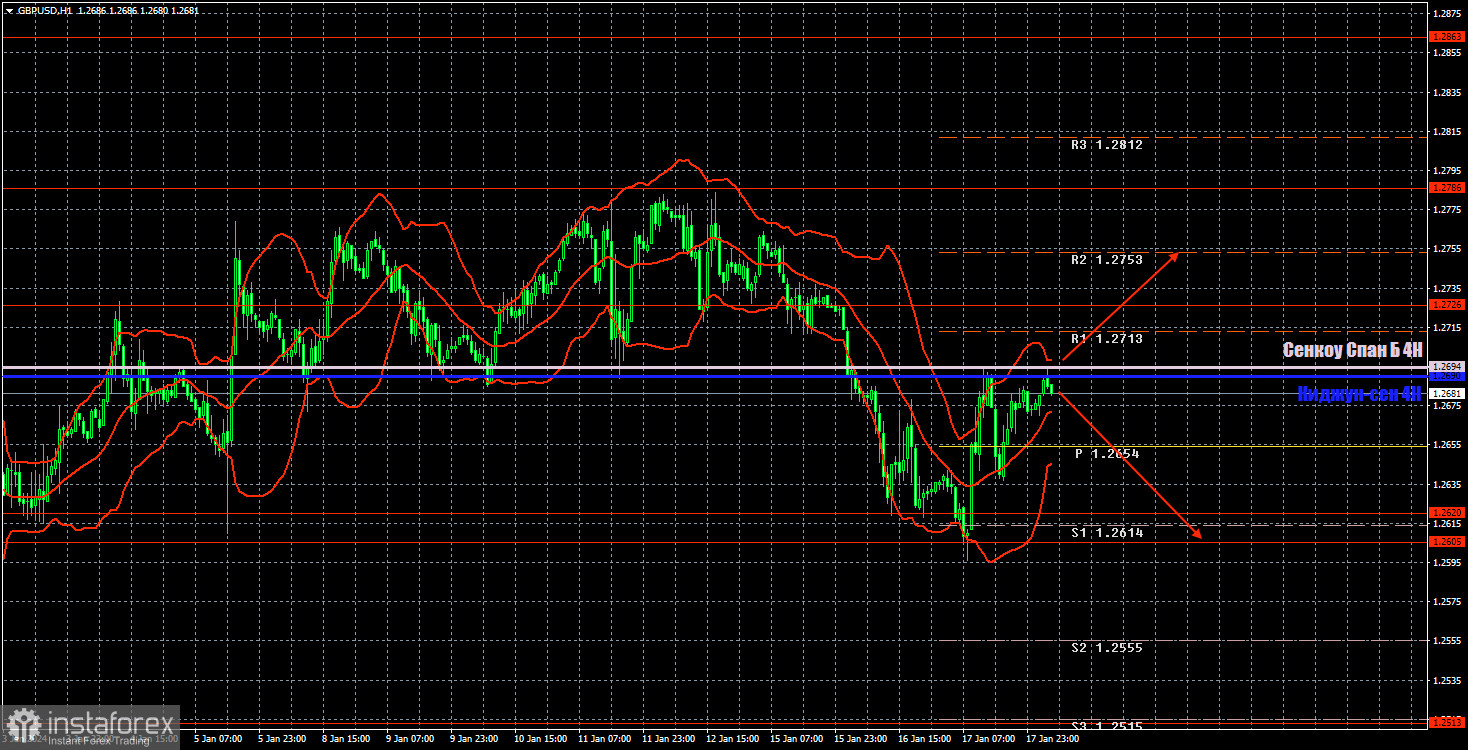The width and height of the screenshot is (1468, 750).
Task: Click the 1.2835 price axis value
Action: [1447, 92]
